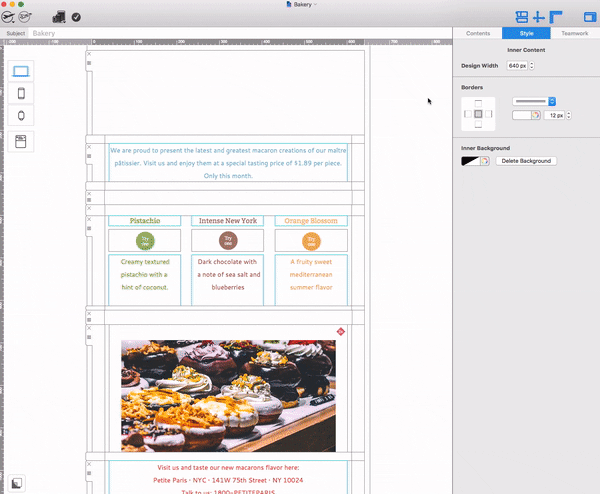Click the send email airplane icon
This screenshot has width=600, height=494.
coord(8,17)
